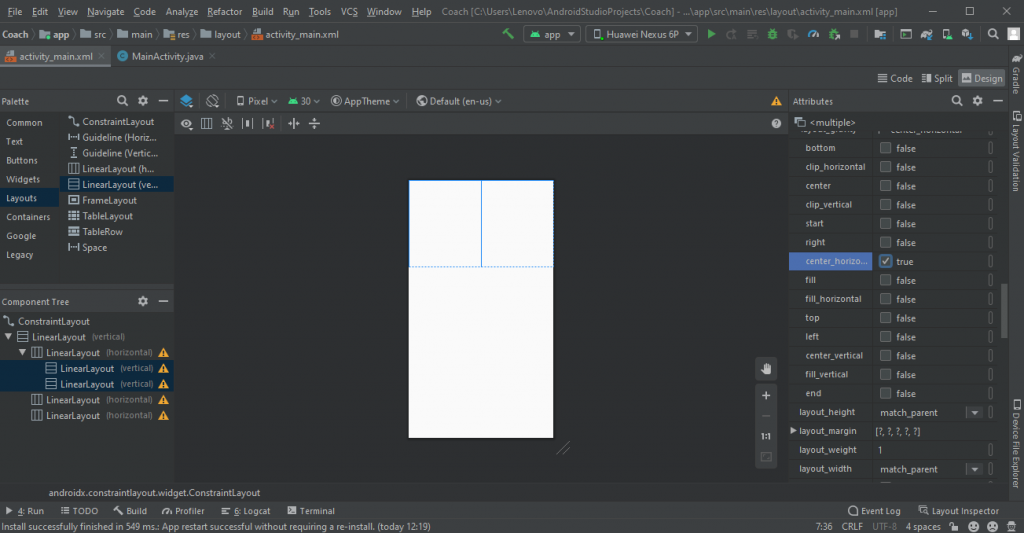Click the Build hammer icon in toolbar
Image resolution: width=1024 pixels, height=533 pixels.
tap(508, 34)
